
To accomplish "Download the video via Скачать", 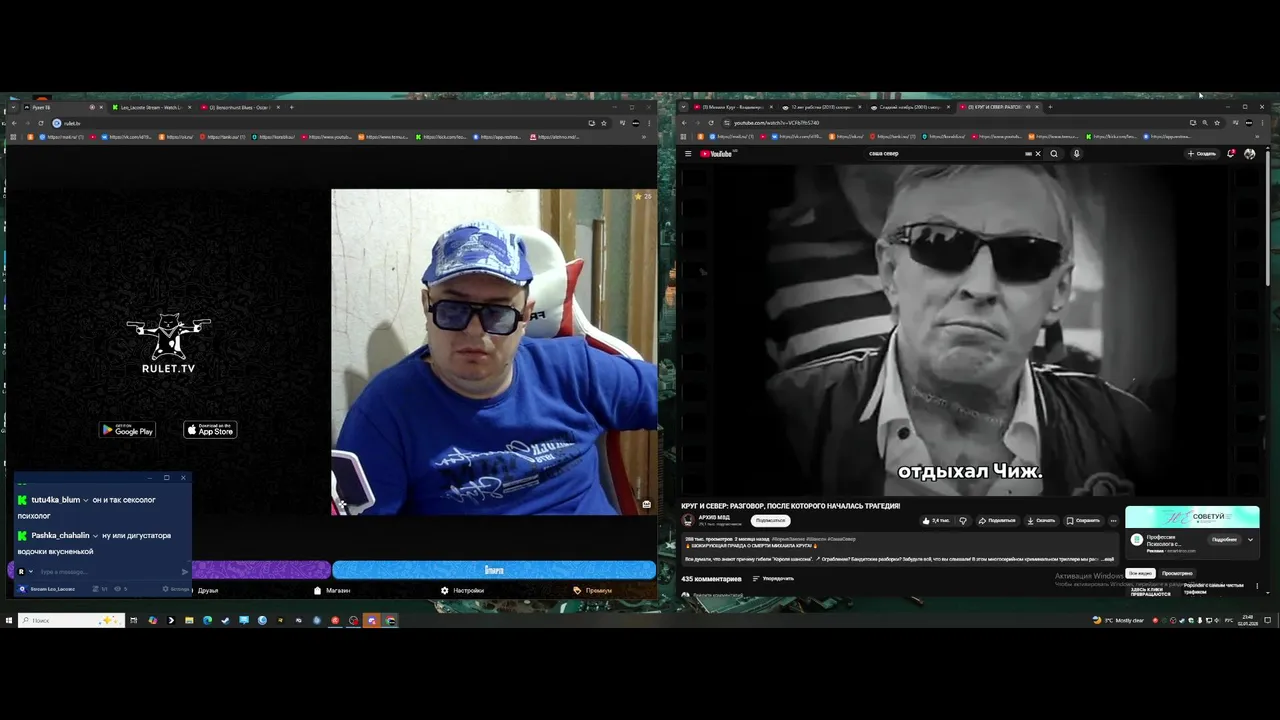I will [x=1041, y=520].
